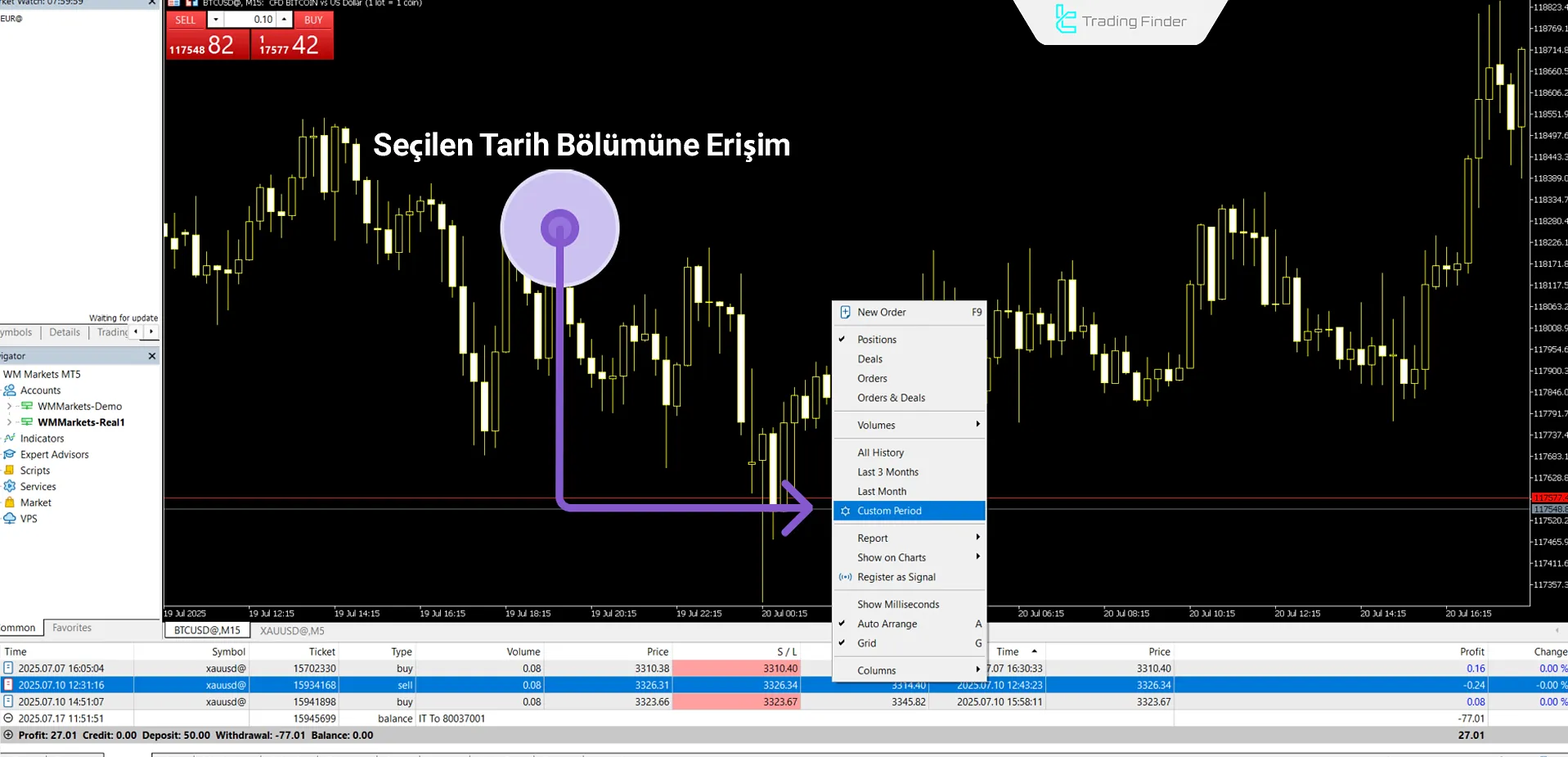Switch to the XAUUSD@,M5 chart tab
The height and width of the screenshot is (757, 1568).
(292, 631)
